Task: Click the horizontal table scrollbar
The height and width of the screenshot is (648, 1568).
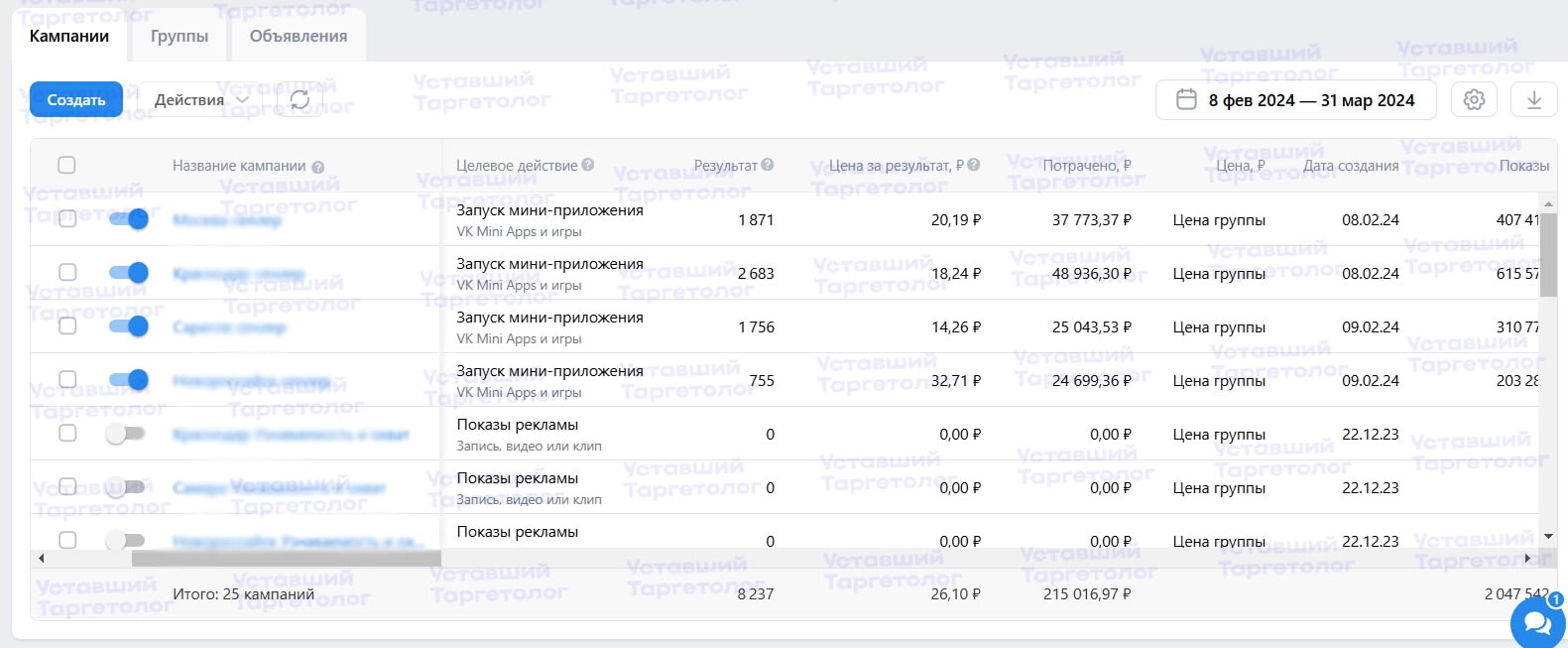Action: point(286,559)
